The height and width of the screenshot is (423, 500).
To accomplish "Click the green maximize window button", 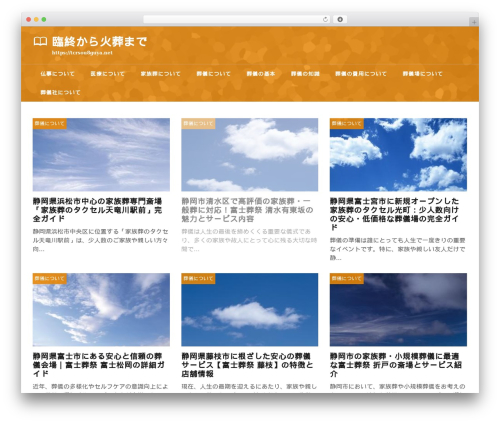I will tap(44, 19).
